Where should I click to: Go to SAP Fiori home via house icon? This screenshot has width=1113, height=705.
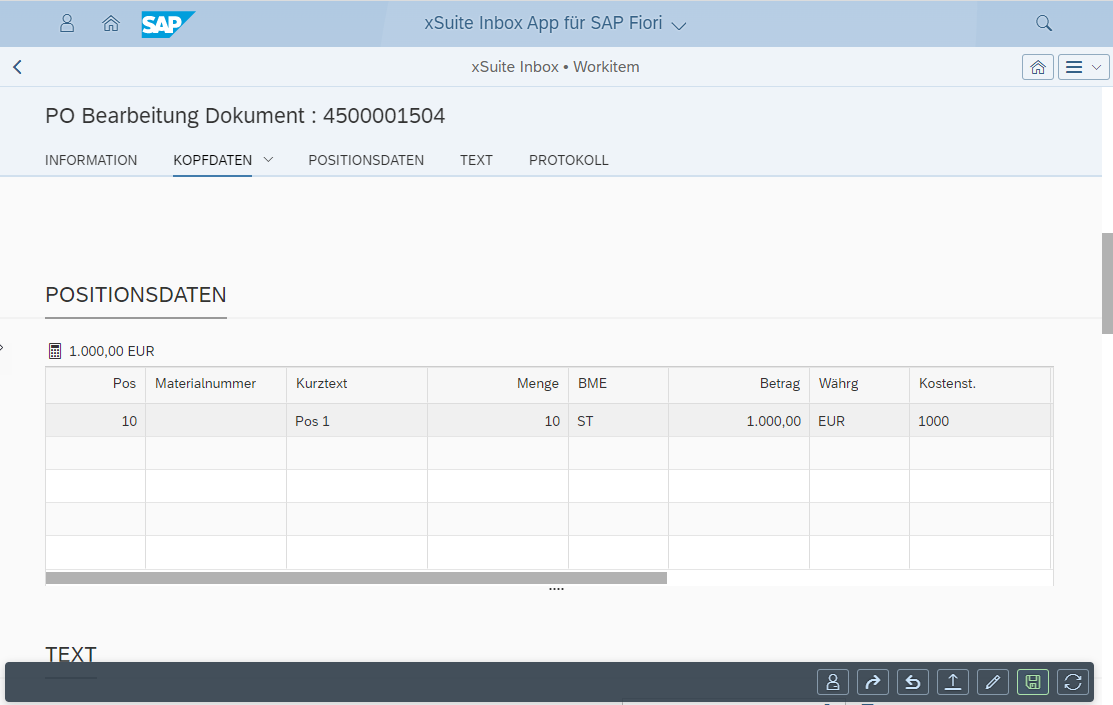(x=111, y=23)
